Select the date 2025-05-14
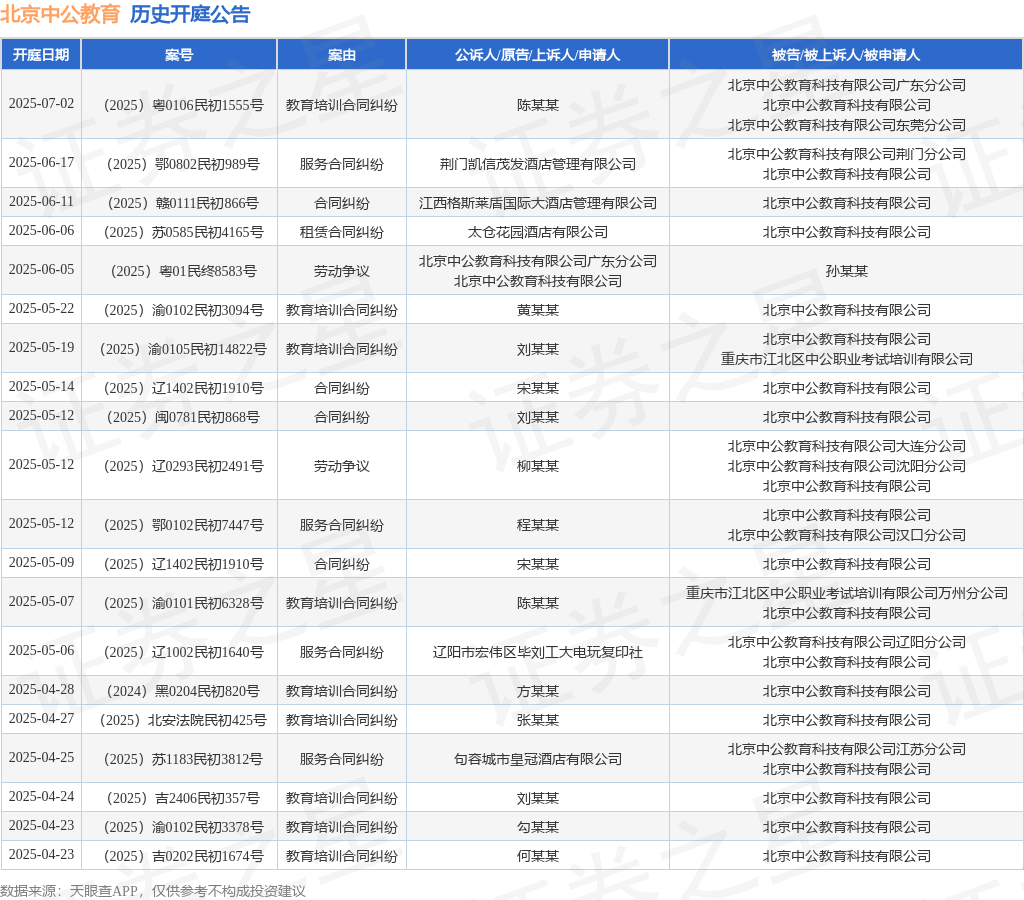The width and height of the screenshot is (1024, 900). point(41,387)
